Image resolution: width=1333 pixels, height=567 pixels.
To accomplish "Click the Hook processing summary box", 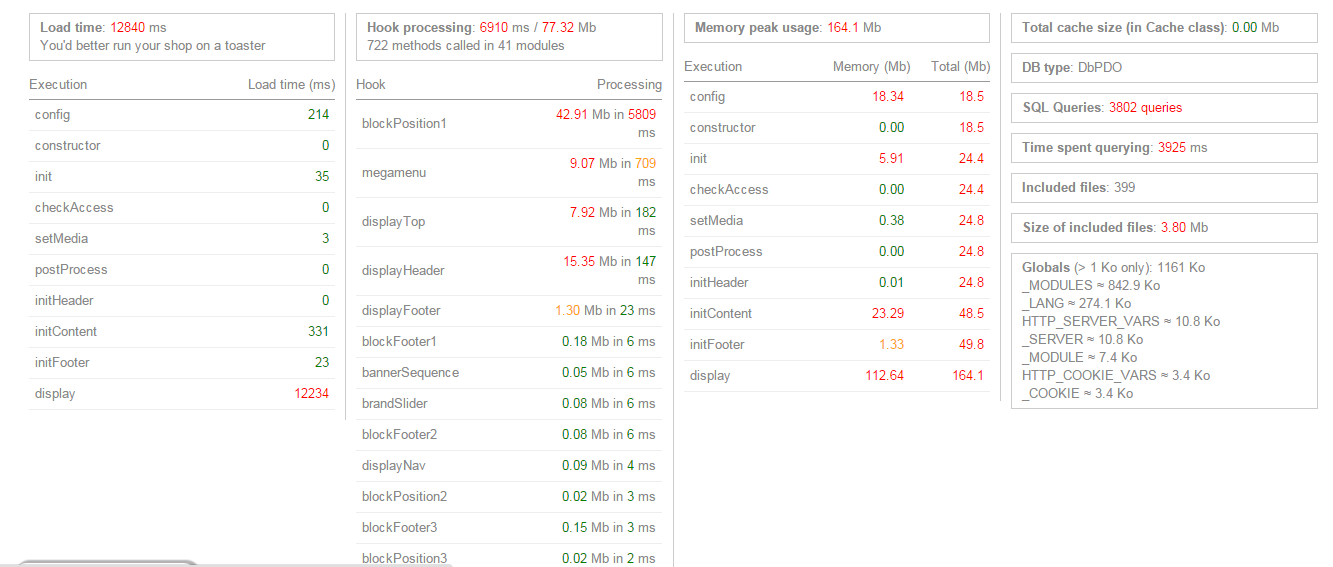I will [509, 37].
